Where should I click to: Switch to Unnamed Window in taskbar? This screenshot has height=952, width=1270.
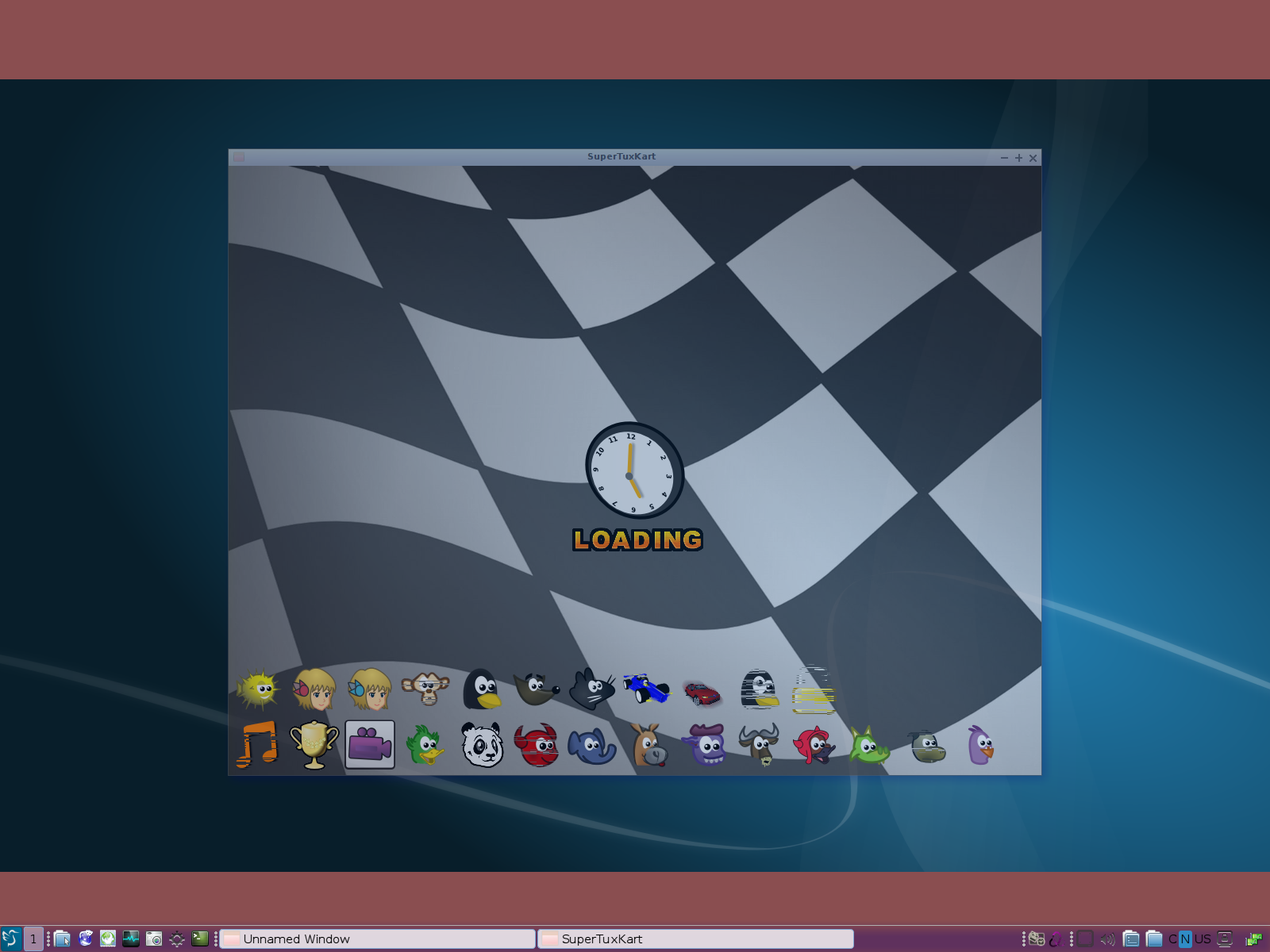point(377,939)
